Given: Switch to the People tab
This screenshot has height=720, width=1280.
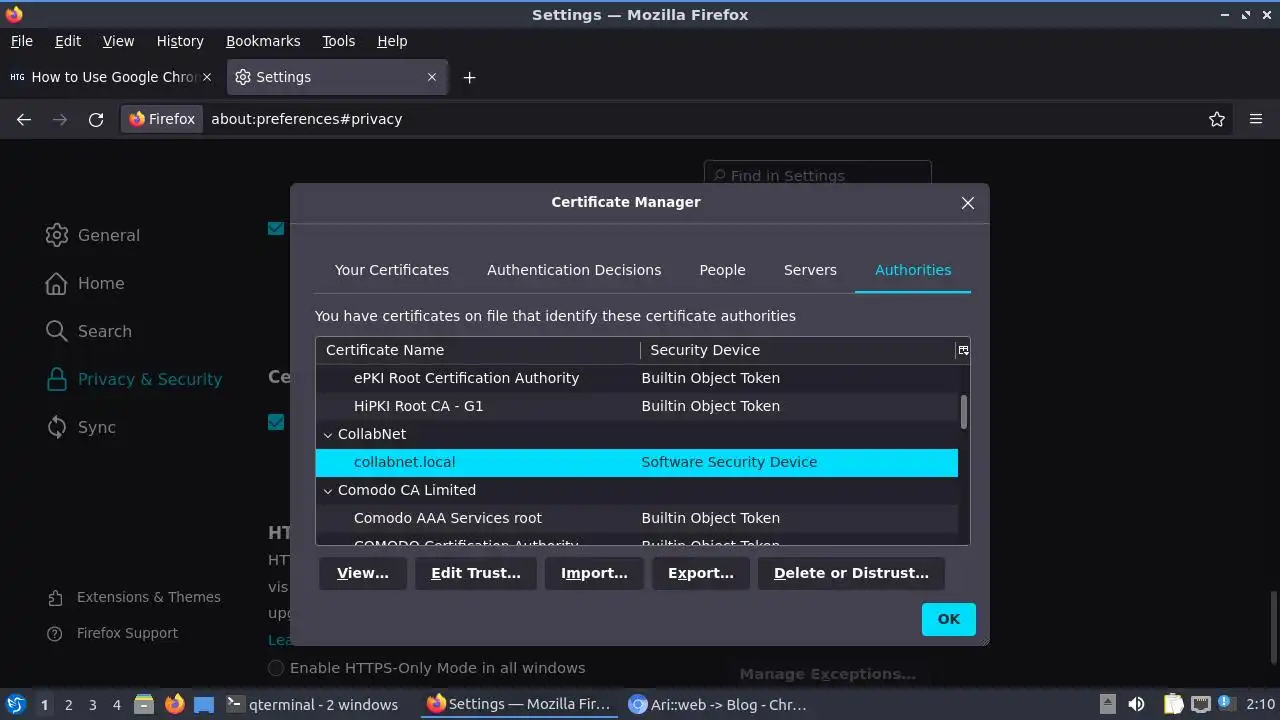Looking at the screenshot, I should pyautogui.click(x=722, y=270).
